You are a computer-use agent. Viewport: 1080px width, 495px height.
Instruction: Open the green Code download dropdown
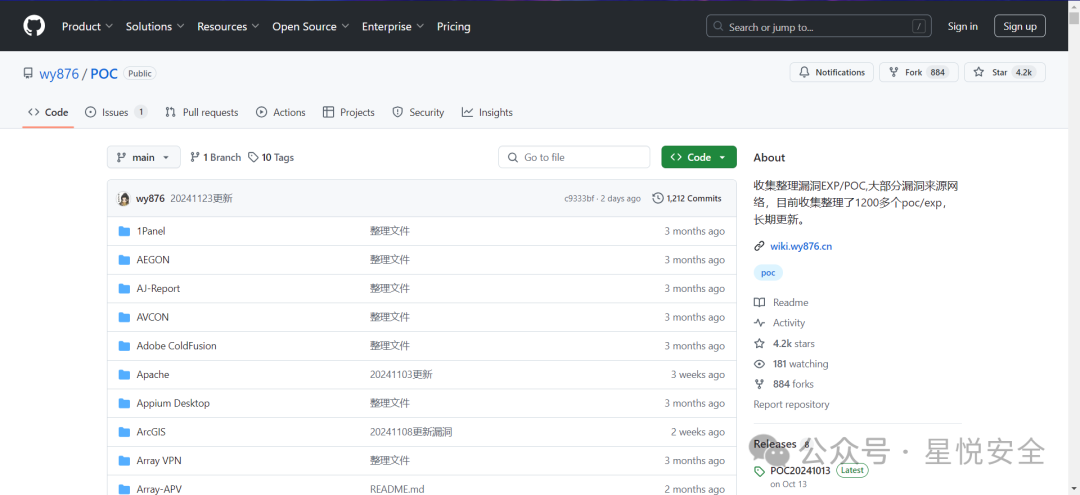click(698, 157)
